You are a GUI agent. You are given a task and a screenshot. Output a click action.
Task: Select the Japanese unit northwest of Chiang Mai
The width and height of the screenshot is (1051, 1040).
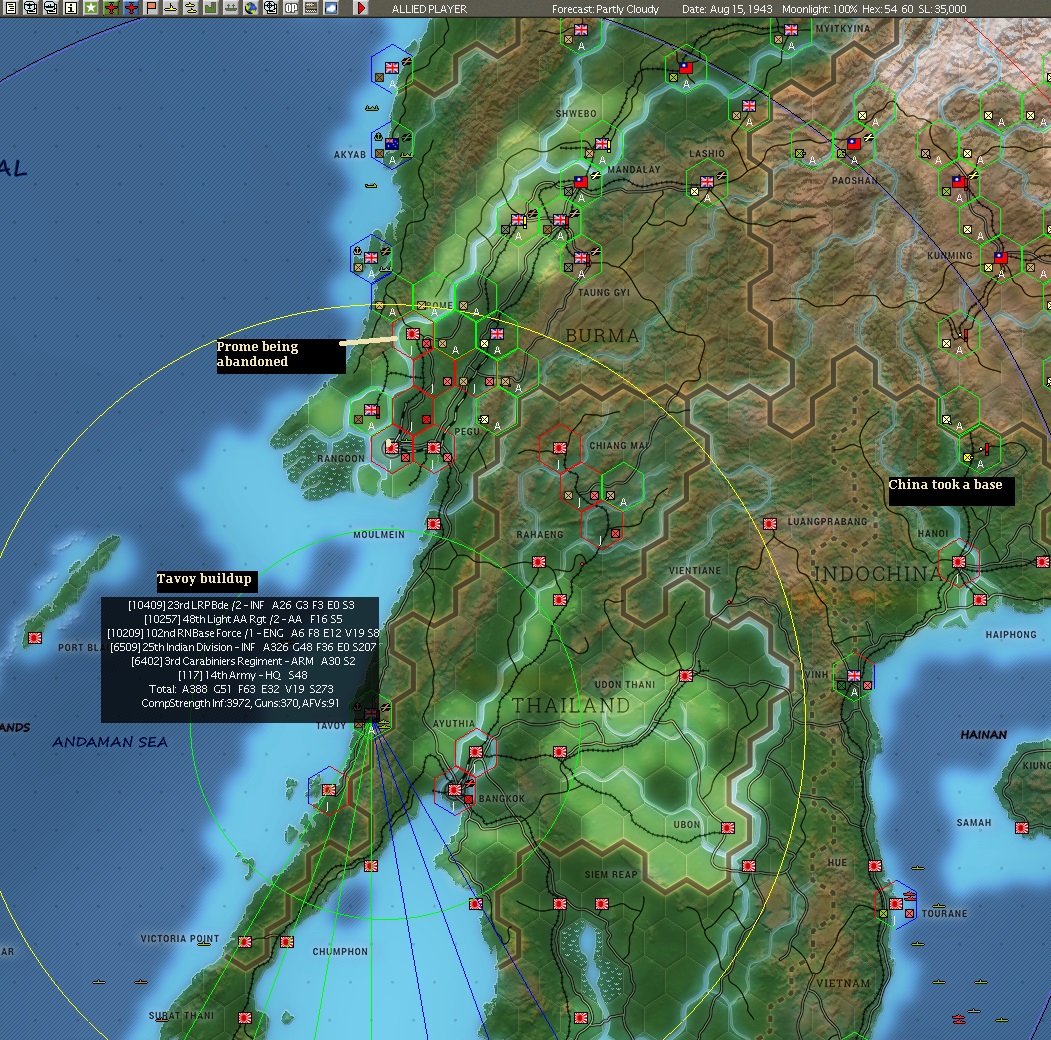pos(560,448)
